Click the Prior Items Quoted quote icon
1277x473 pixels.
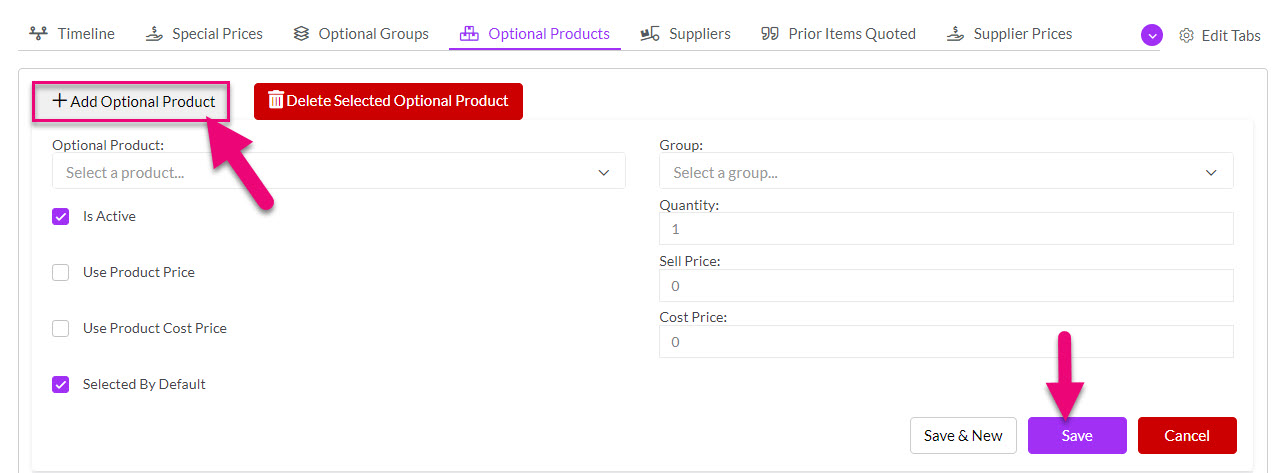770,34
